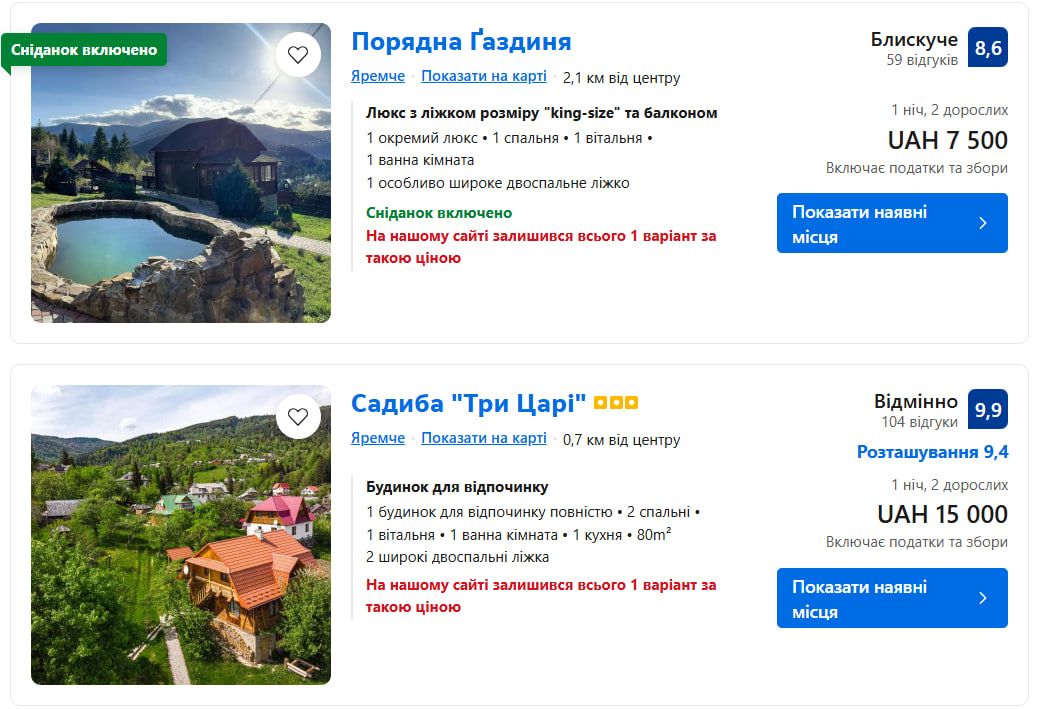The height and width of the screenshot is (709, 1039).
Task: Click the 9,9 rating score badge
Action: point(987,409)
